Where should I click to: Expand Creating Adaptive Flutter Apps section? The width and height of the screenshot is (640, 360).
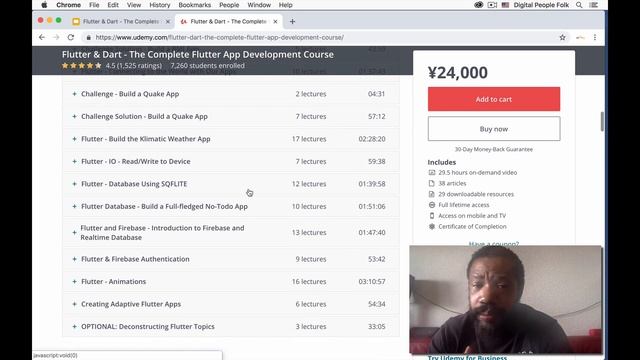231,304
